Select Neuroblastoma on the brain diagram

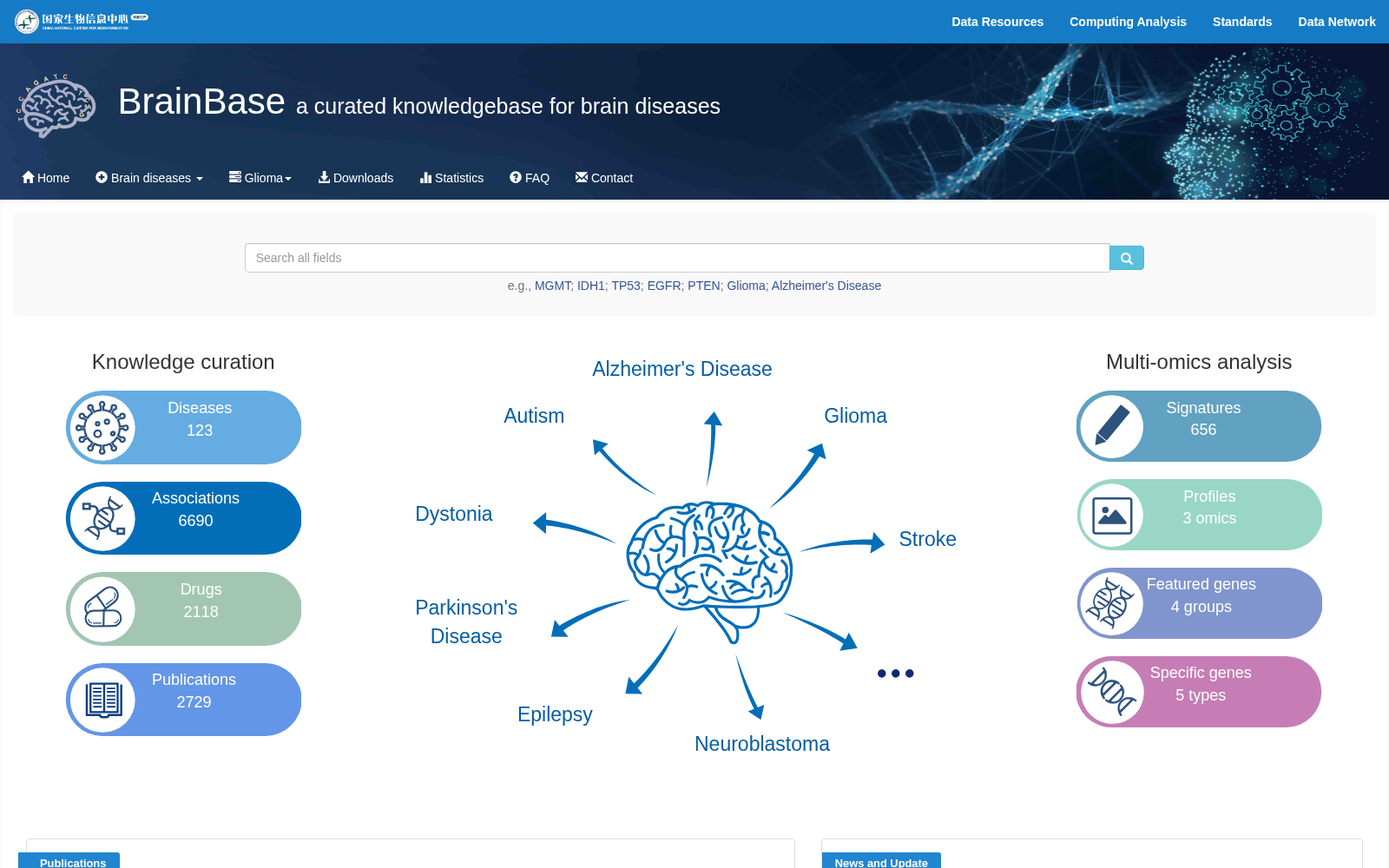click(762, 744)
